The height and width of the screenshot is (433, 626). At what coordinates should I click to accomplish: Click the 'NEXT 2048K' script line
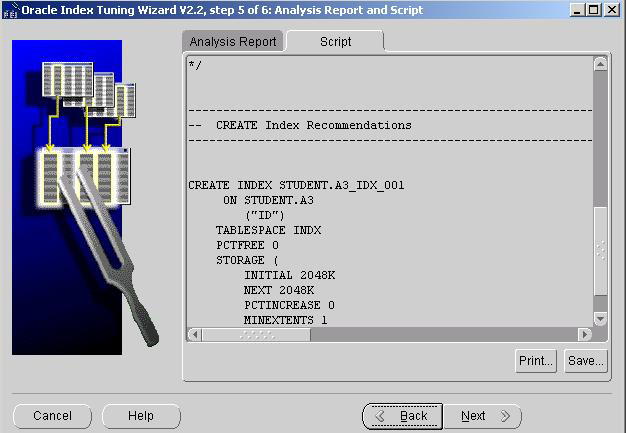point(279,290)
